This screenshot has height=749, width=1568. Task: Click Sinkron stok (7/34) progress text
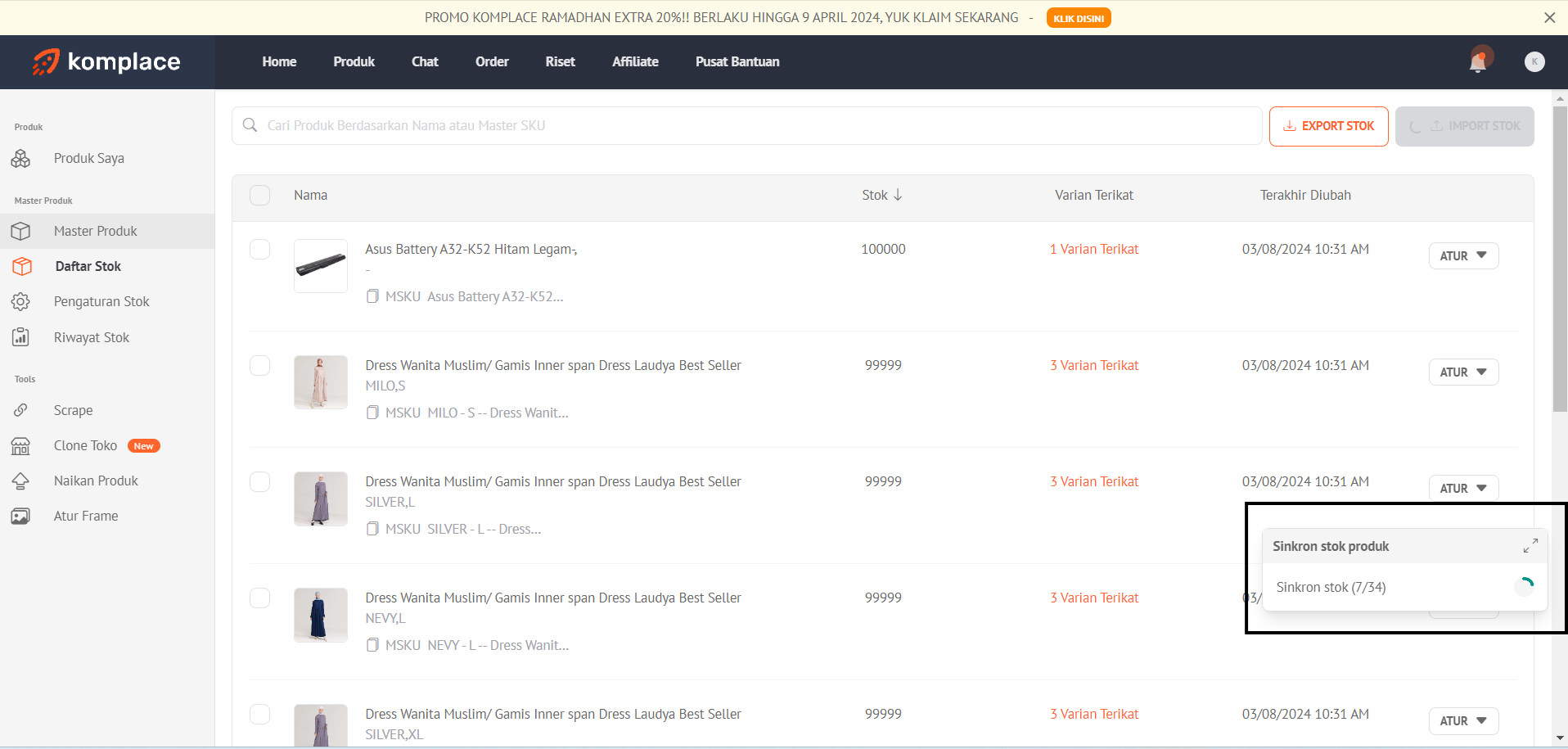(1331, 587)
